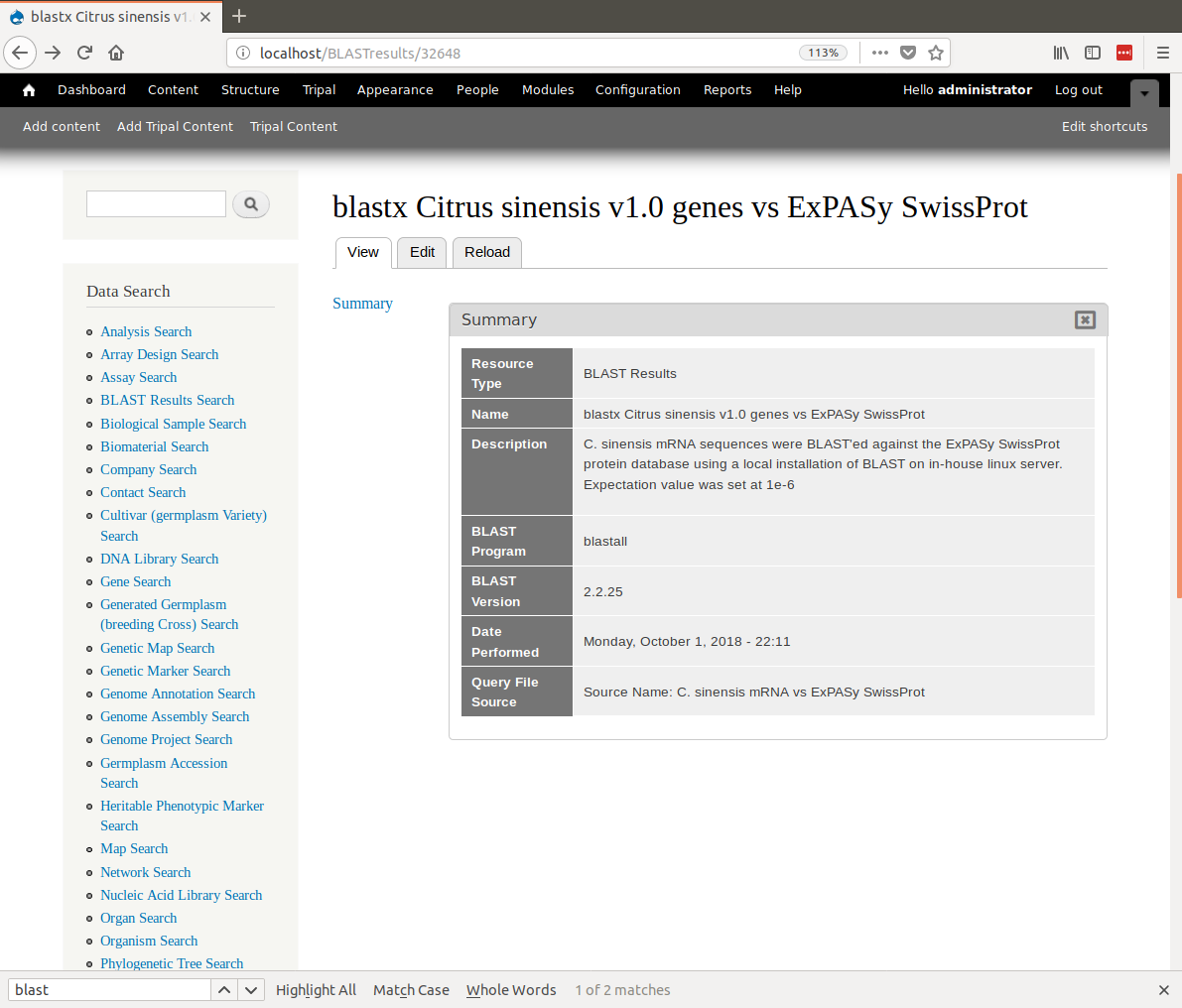Click the sidebar search text field

click(x=156, y=204)
